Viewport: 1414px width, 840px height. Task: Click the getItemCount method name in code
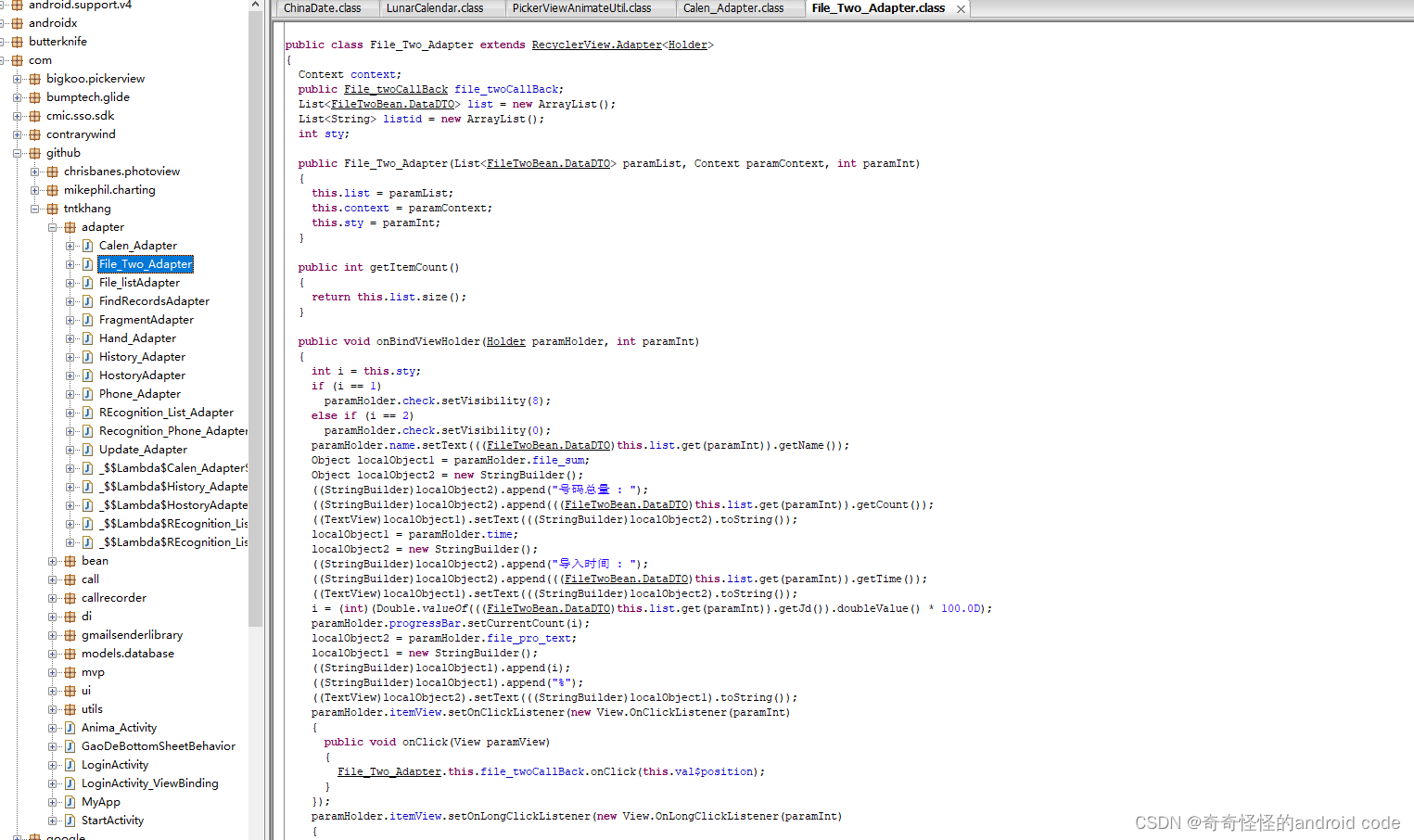(x=408, y=267)
